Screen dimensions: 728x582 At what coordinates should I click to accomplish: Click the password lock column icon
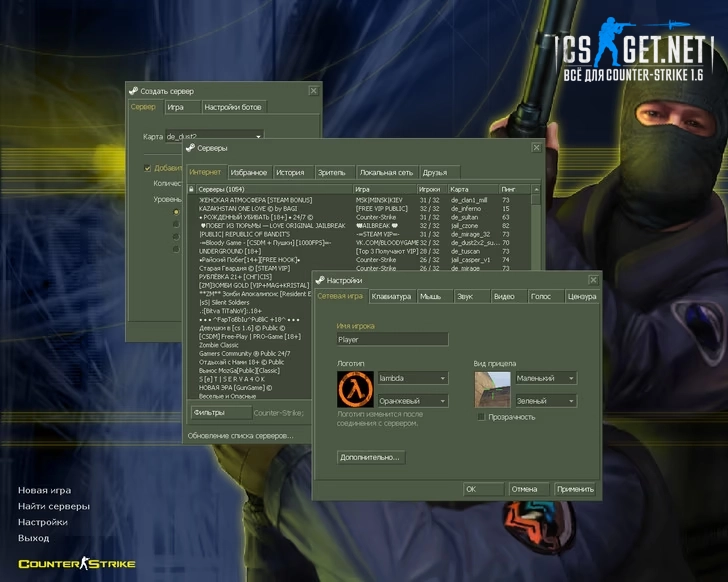[192, 188]
